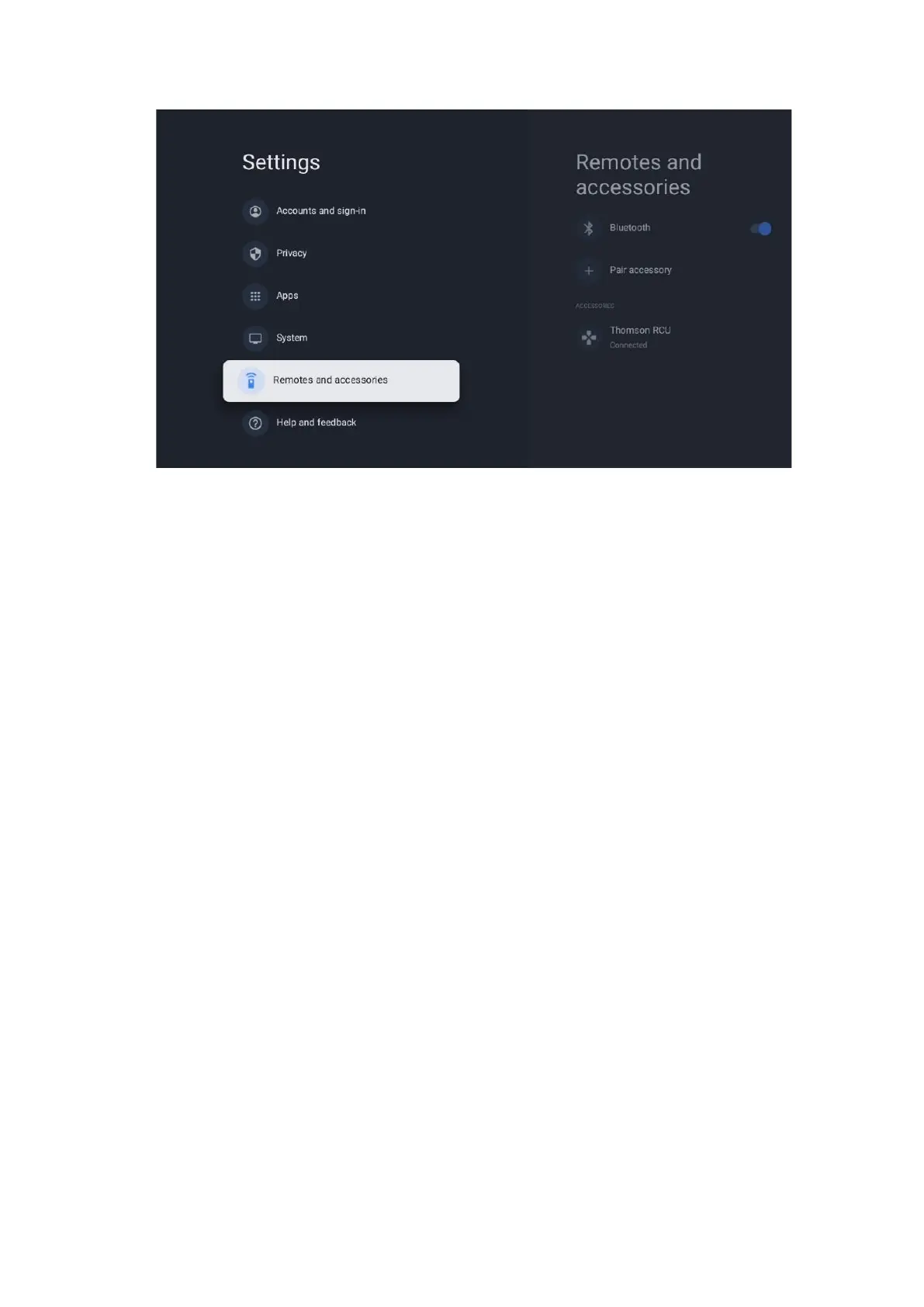This screenshot has height=1307, width=924.
Task: Open the System settings entry
Action: click(x=292, y=338)
